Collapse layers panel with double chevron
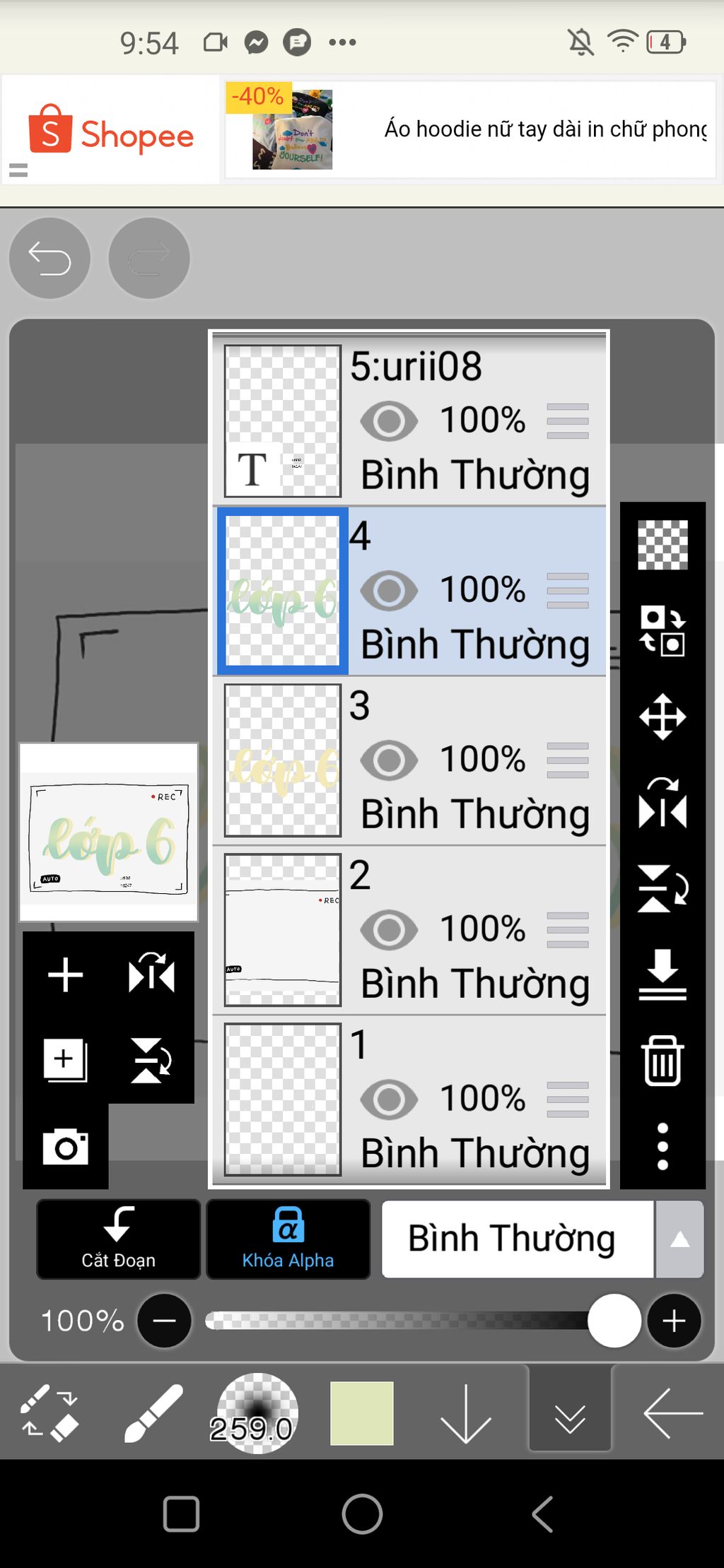Image resolution: width=724 pixels, height=1568 pixels. pos(570,1414)
